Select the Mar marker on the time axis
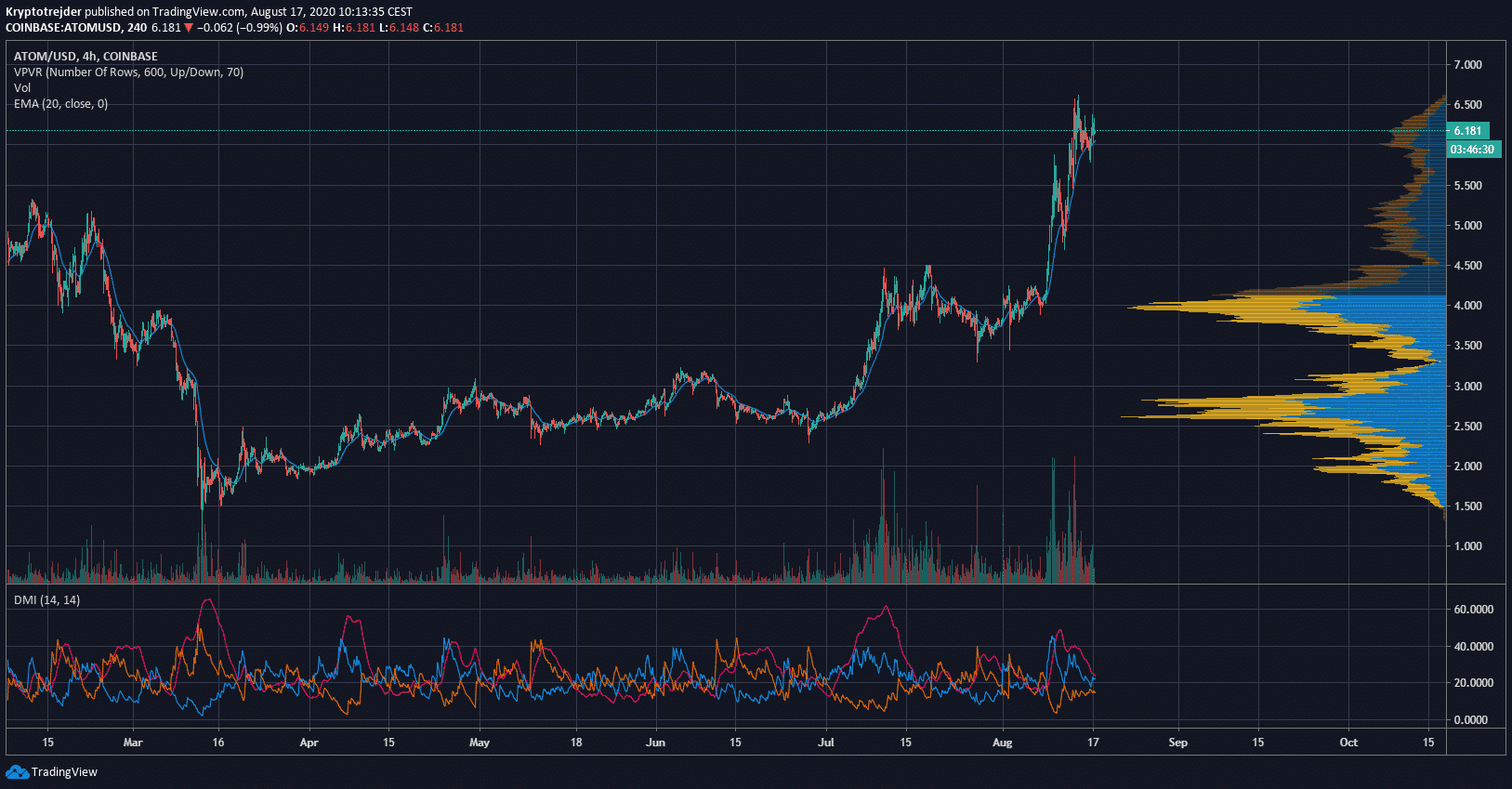 133,743
